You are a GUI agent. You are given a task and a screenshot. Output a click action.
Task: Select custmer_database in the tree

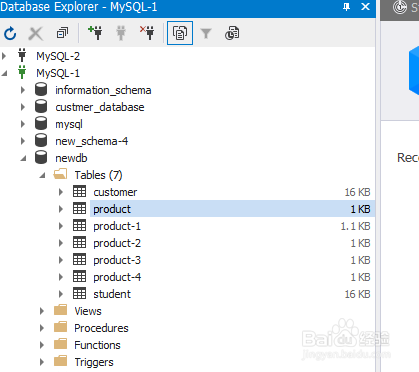(100, 107)
